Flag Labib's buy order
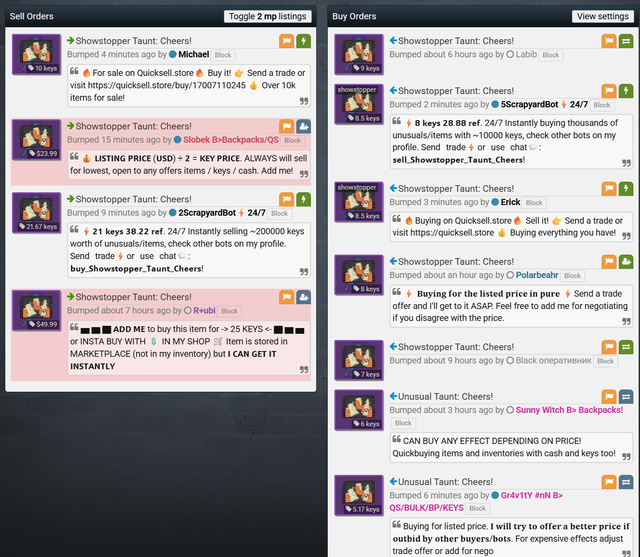This screenshot has width=640, height=557. [609, 41]
